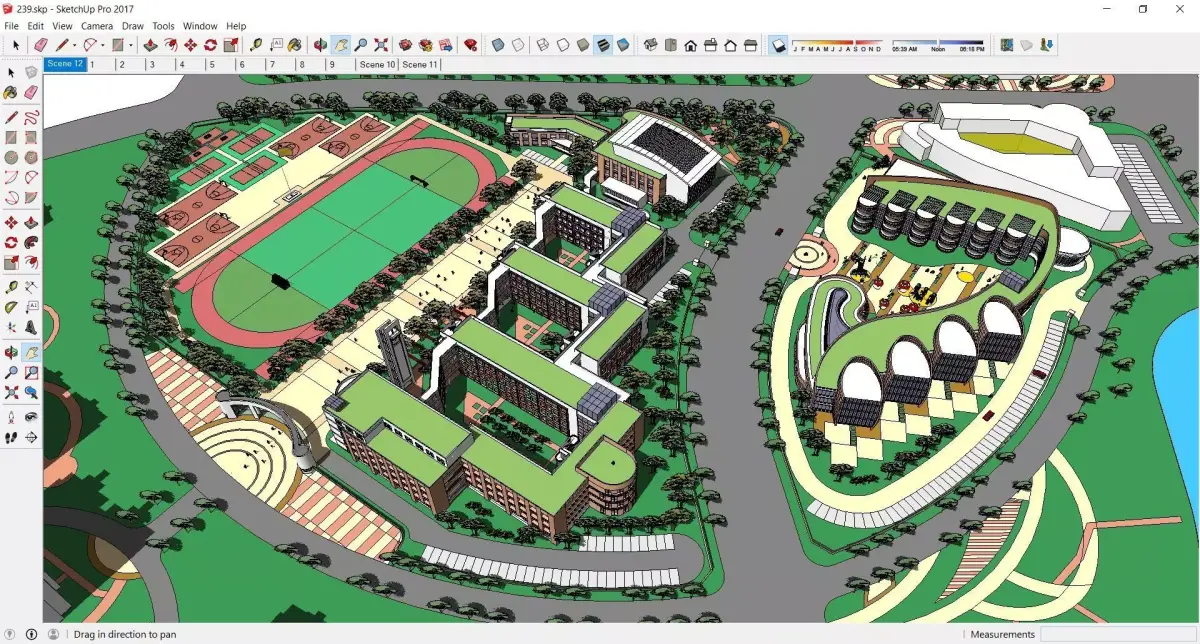Open the Paint Bucket tool in top toolbar

[295, 45]
